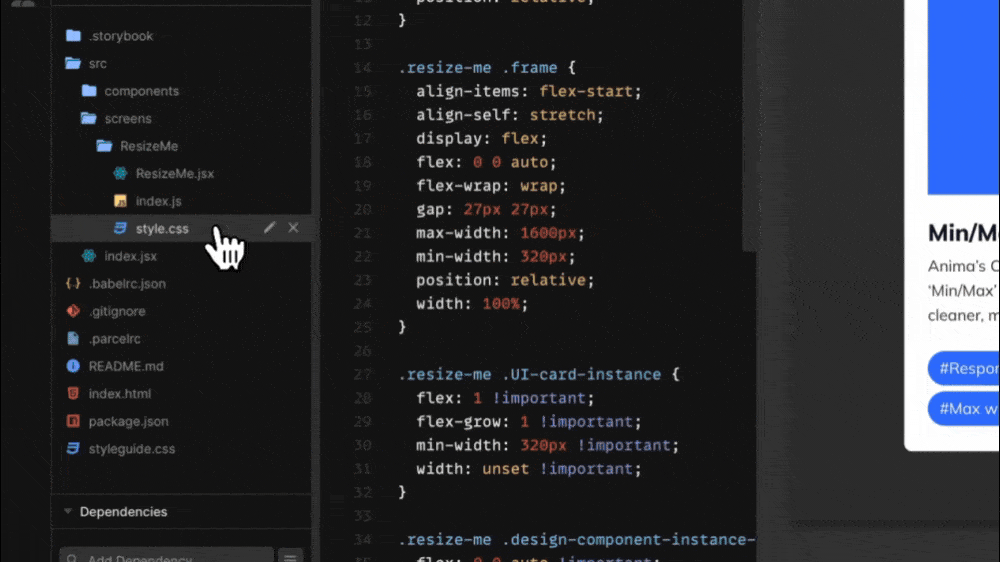1000x562 pixels.
Task: Open the .babelrc.json file
Action: tap(127, 284)
